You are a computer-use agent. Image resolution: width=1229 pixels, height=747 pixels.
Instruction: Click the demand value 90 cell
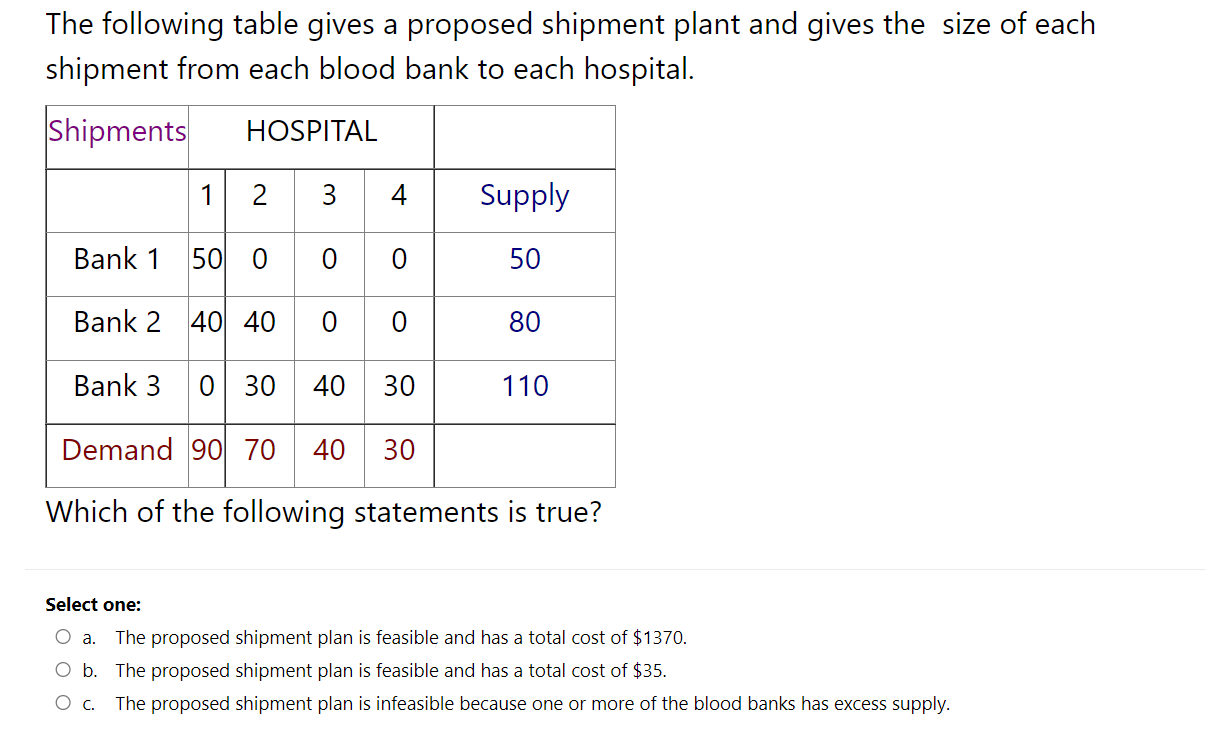click(x=207, y=450)
